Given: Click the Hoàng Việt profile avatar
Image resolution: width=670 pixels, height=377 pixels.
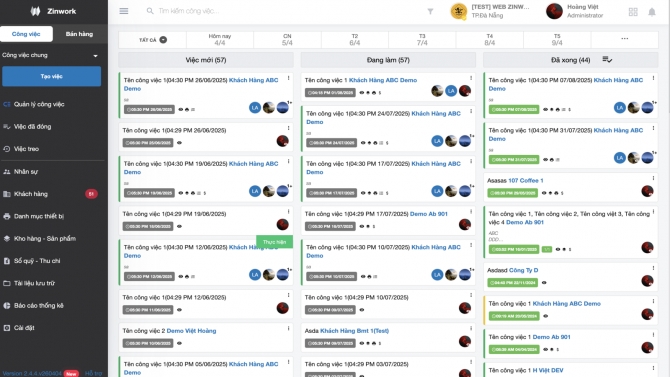Looking at the screenshot, I should pyautogui.click(x=554, y=11).
